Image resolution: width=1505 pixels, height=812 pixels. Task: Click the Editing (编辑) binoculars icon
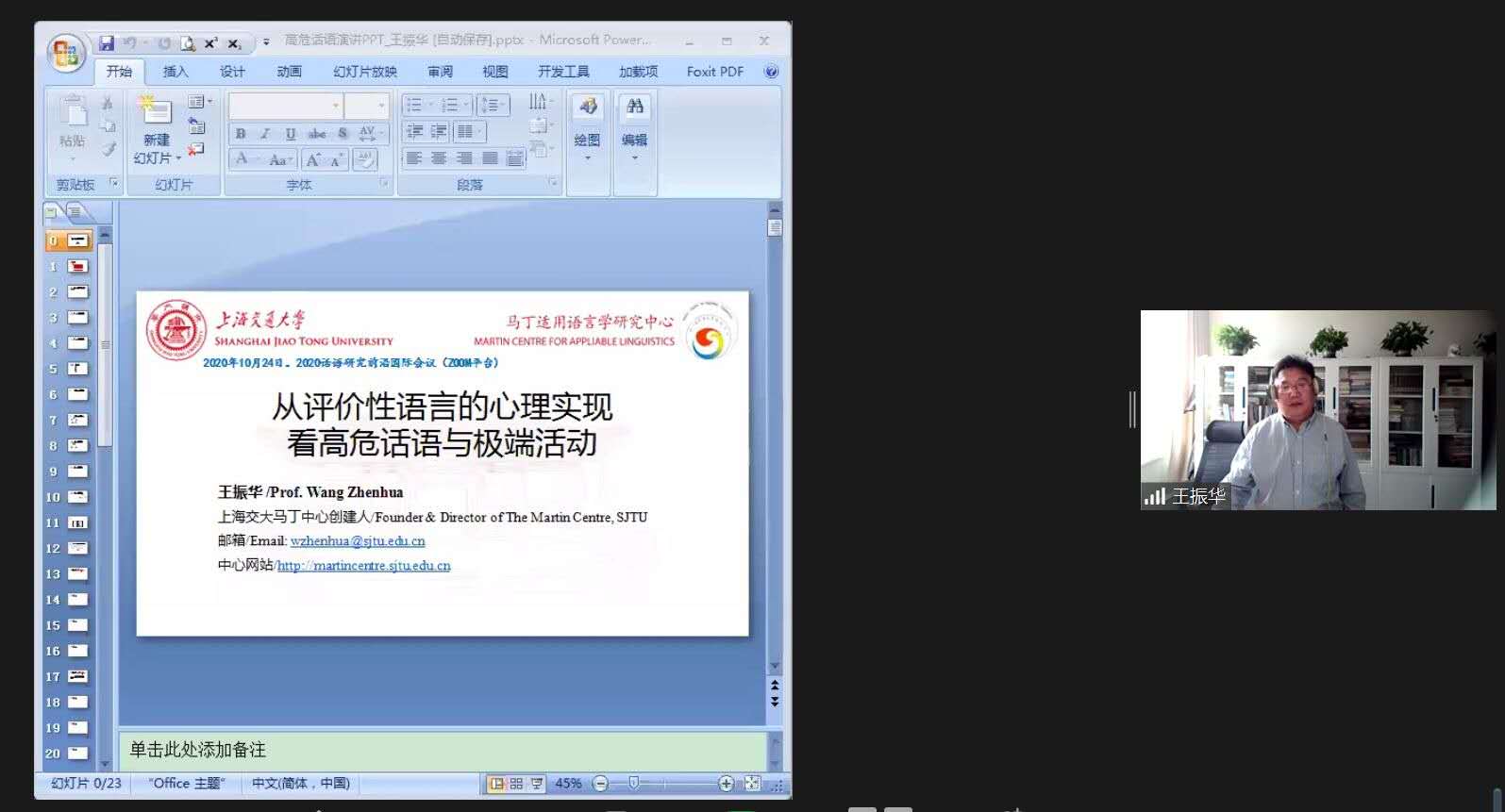634,108
